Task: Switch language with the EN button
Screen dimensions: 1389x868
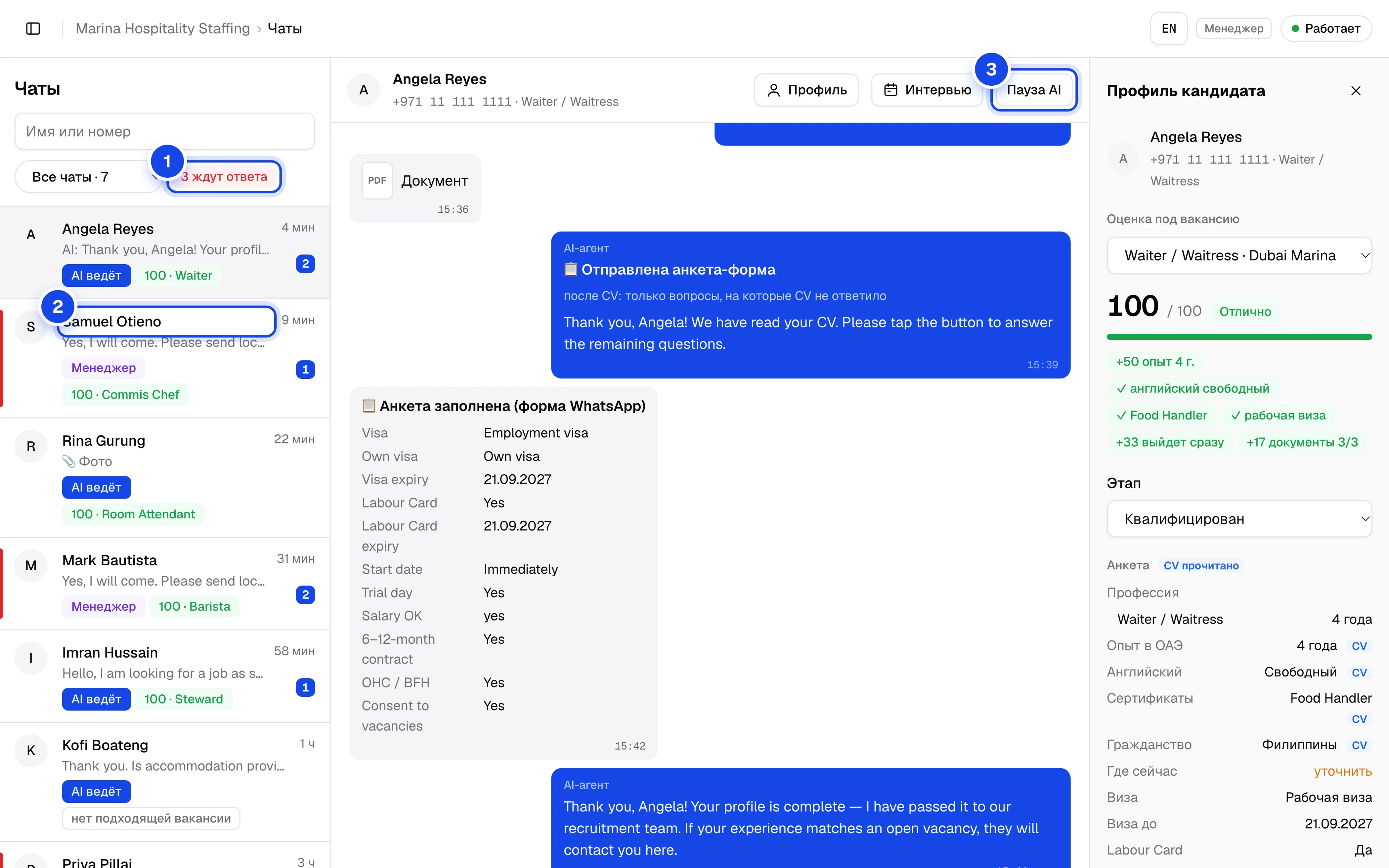Action: point(1168,29)
